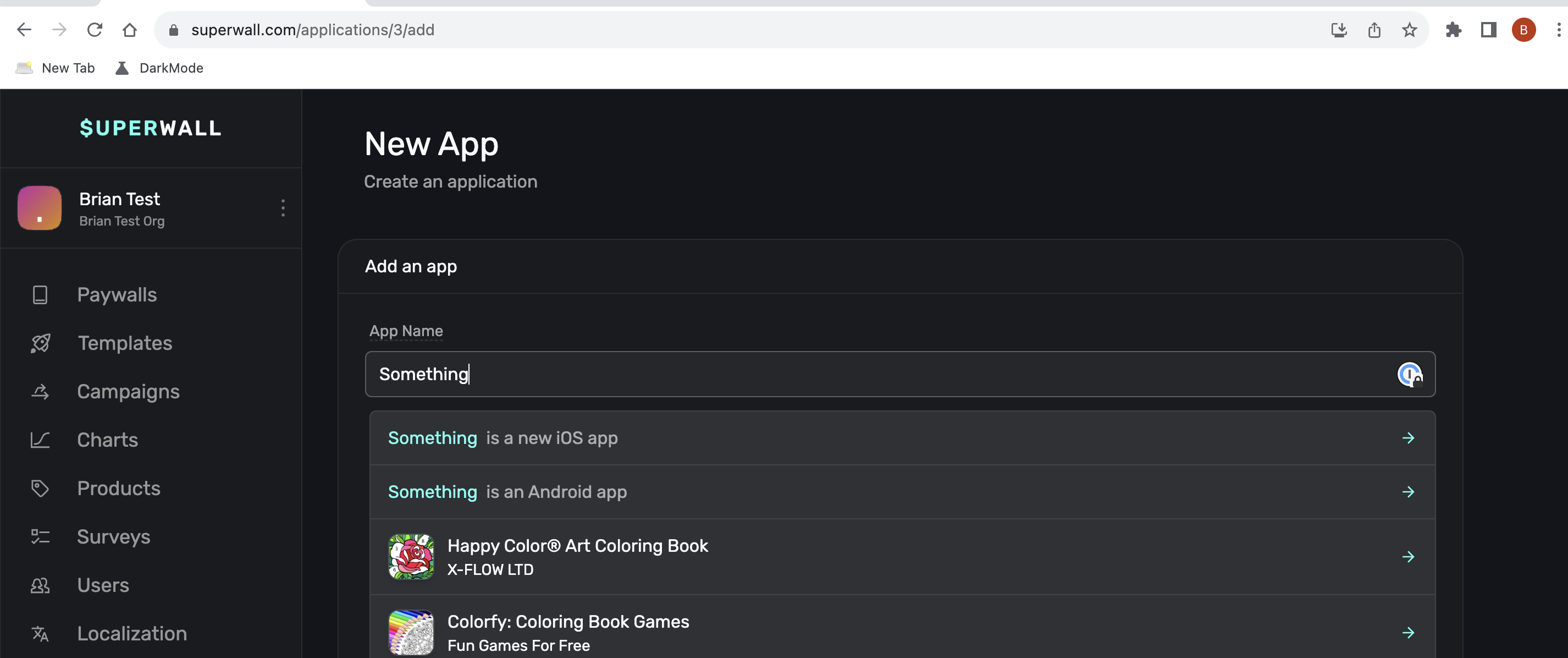1568x658 pixels.
Task: Select the Campaigns icon in sidebar
Action: [40, 392]
